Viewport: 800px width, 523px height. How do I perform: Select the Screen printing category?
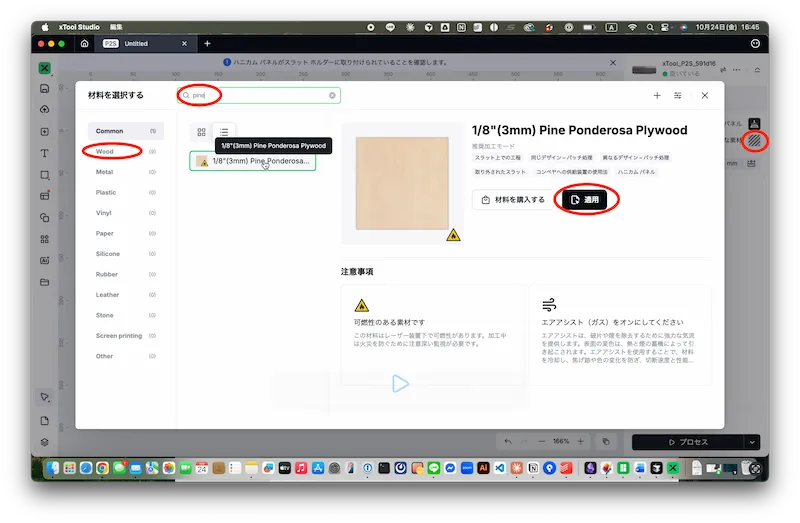(x=119, y=336)
